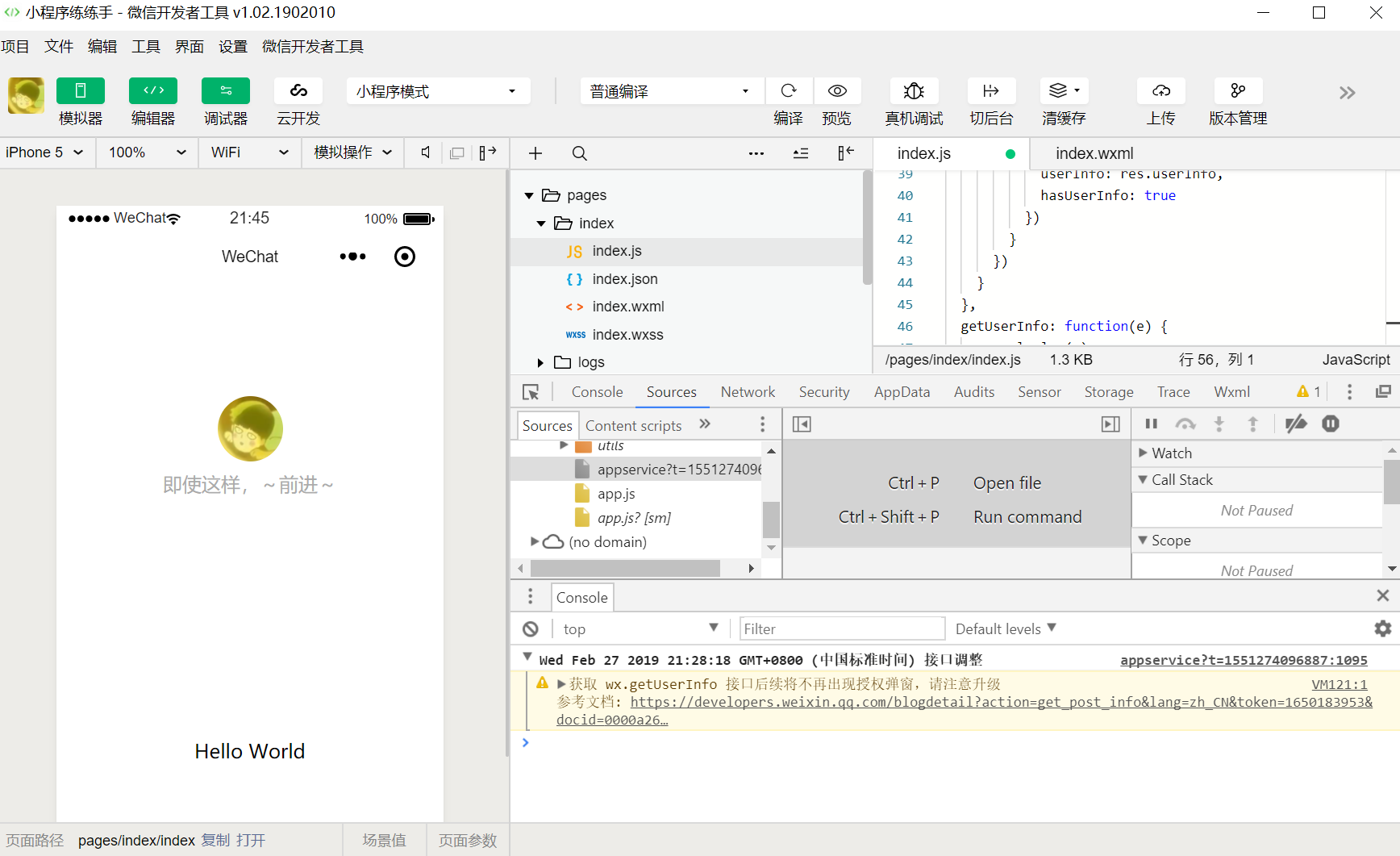The height and width of the screenshot is (856, 1400).
Task: Detach the simulator window icon
Action: pyautogui.click(x=457, y=153)
